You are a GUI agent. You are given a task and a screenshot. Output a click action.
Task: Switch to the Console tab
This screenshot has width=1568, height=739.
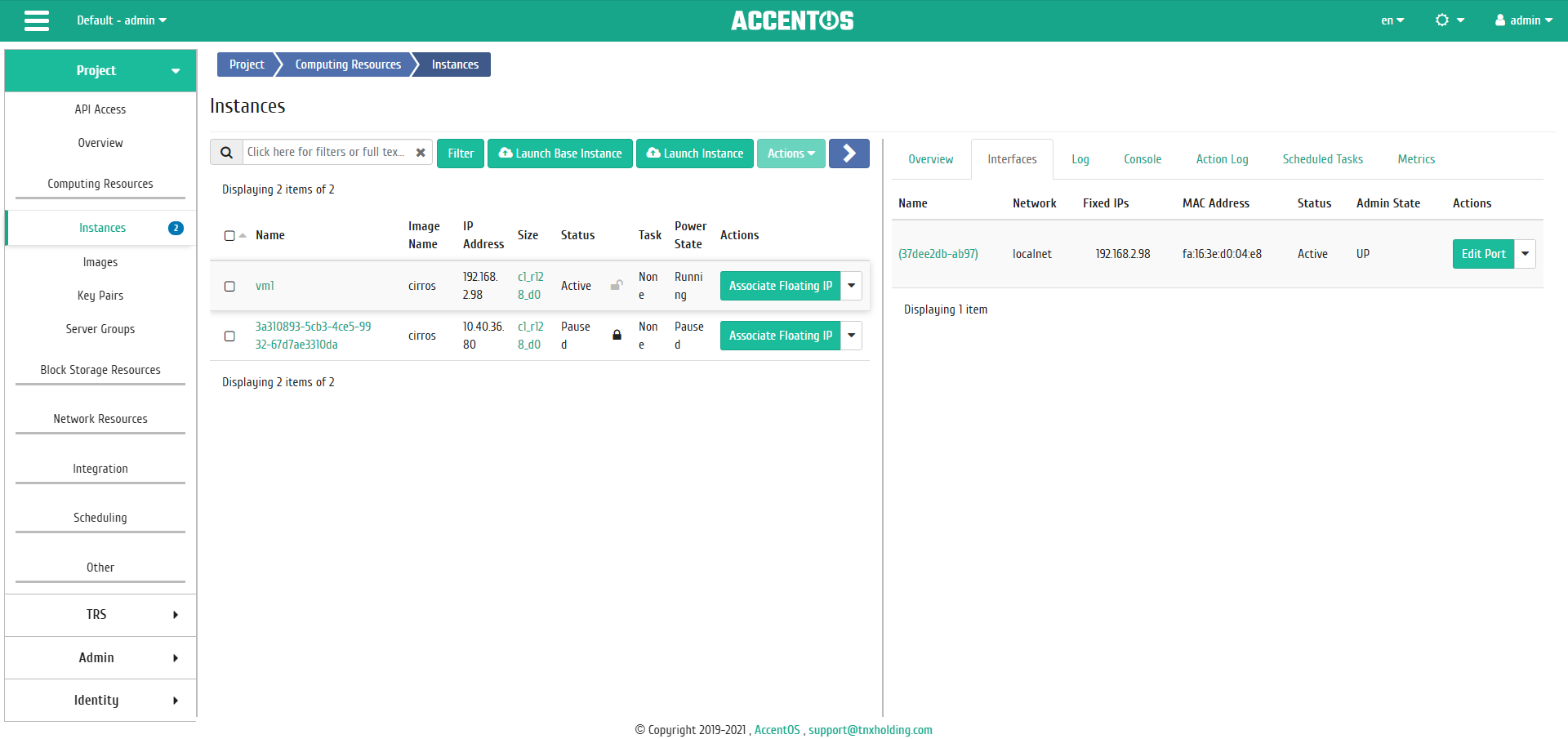[1142, 158]
